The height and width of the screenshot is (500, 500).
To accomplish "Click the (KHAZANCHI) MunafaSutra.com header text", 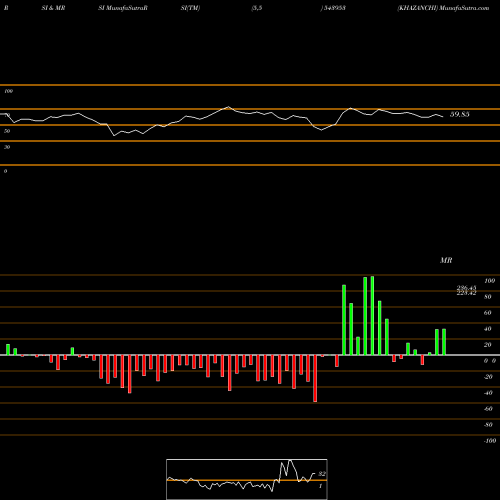I will [443, 8].
